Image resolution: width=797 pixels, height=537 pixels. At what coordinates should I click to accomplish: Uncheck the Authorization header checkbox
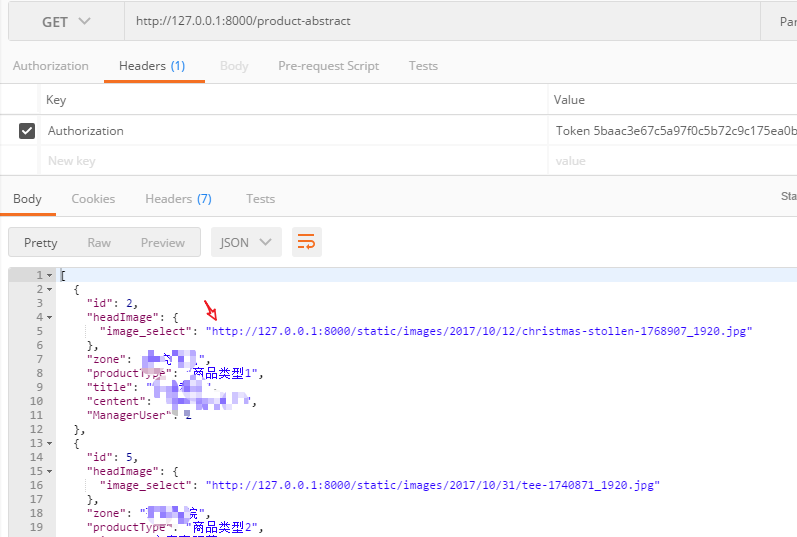[x=27, y=131]
